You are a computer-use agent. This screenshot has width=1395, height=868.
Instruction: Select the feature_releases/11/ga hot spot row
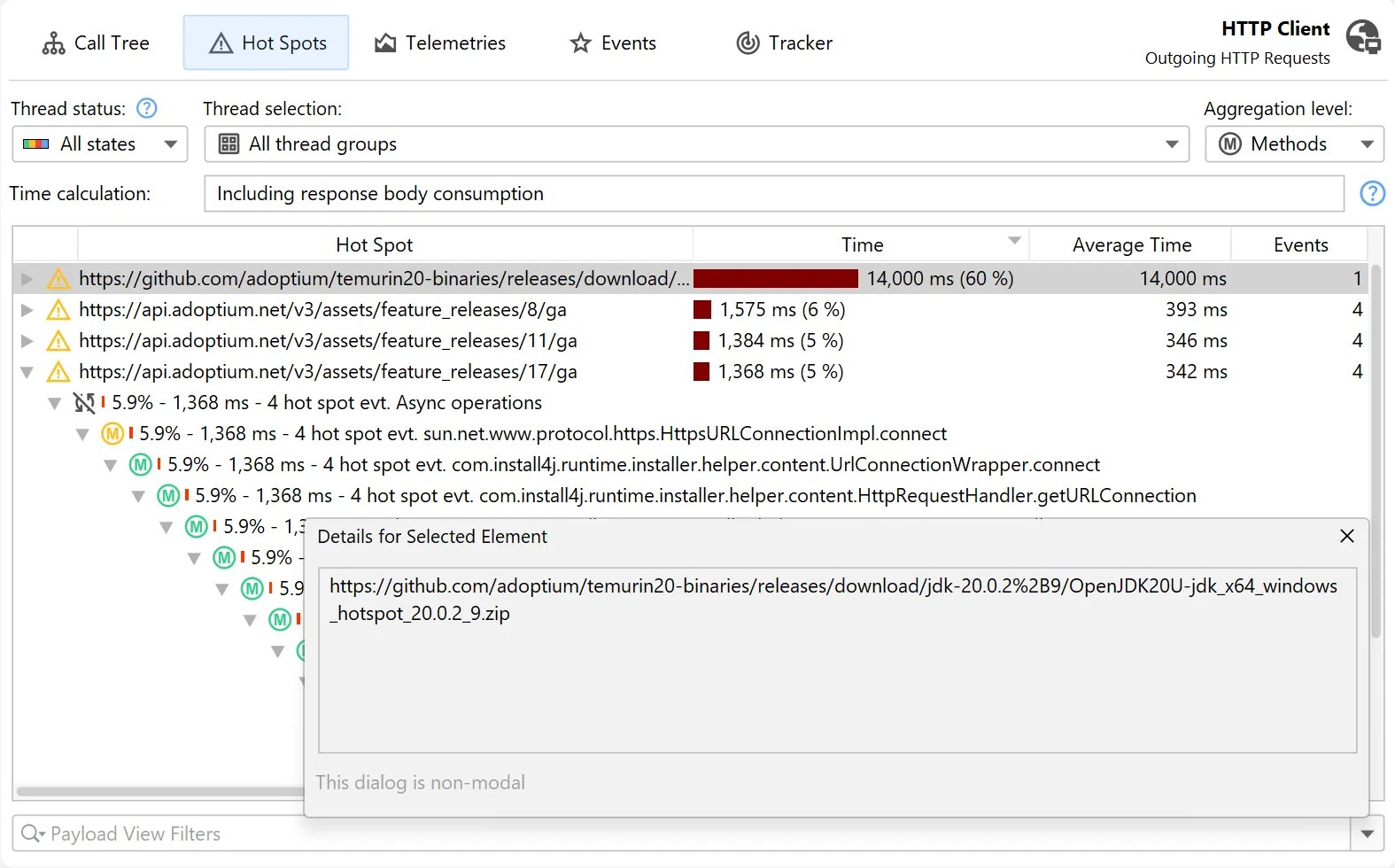tap(690, 341)
